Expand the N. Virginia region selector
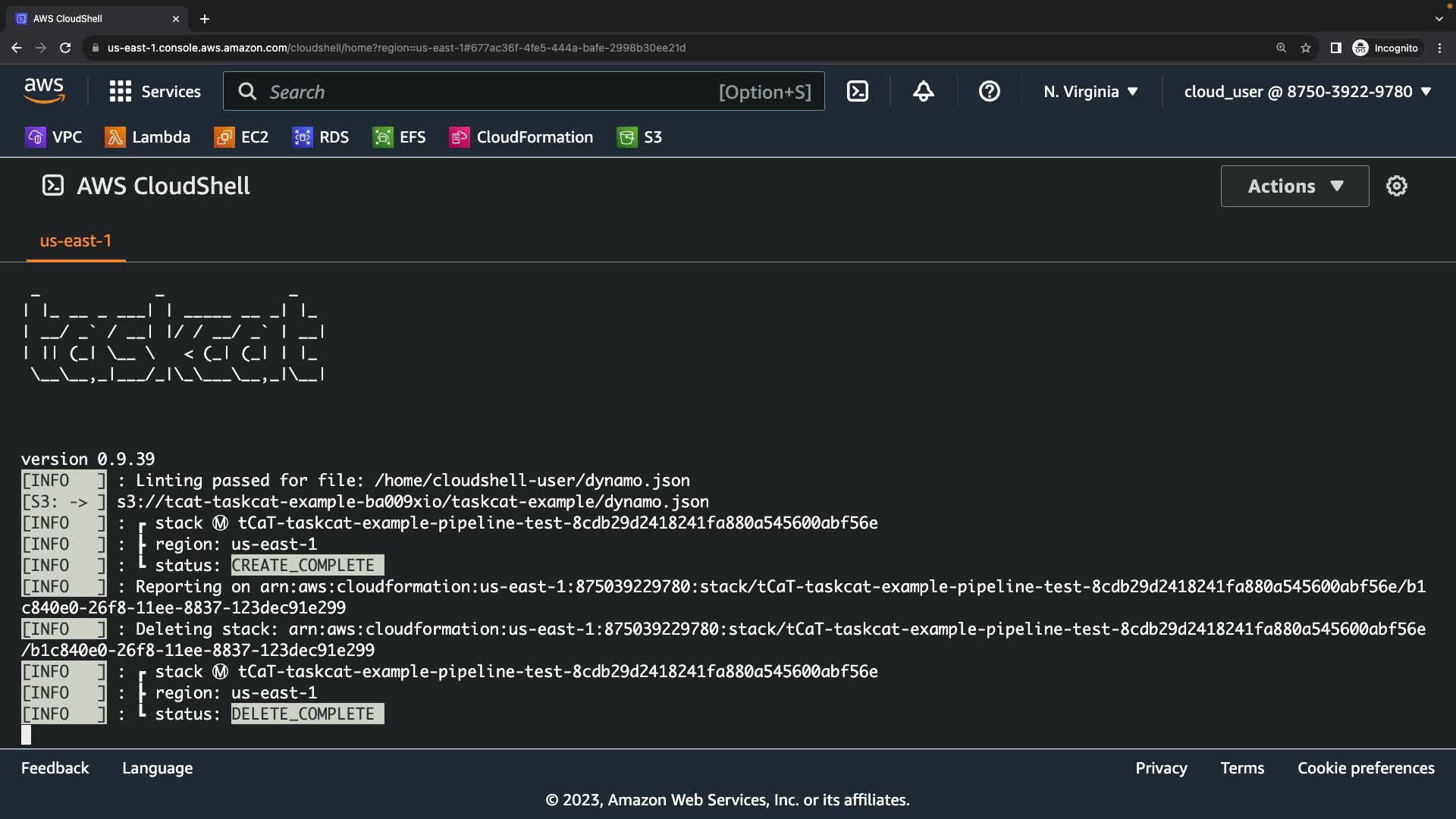Viewport: 1456px width, 819px height. click(1090, 92)
